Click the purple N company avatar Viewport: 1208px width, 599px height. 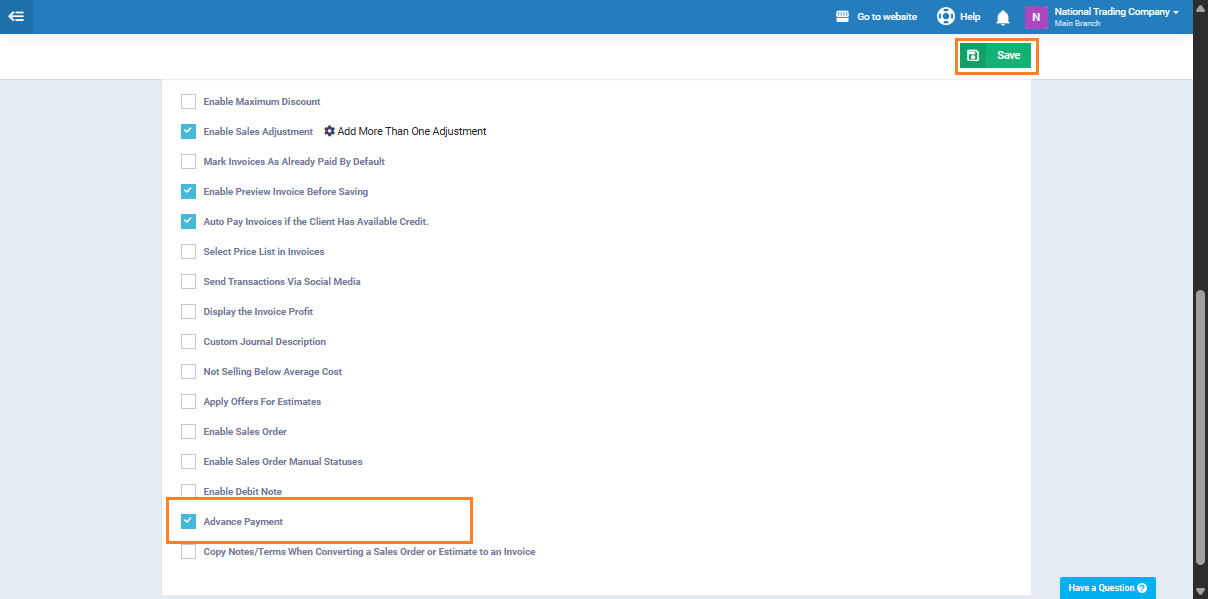1036,17
